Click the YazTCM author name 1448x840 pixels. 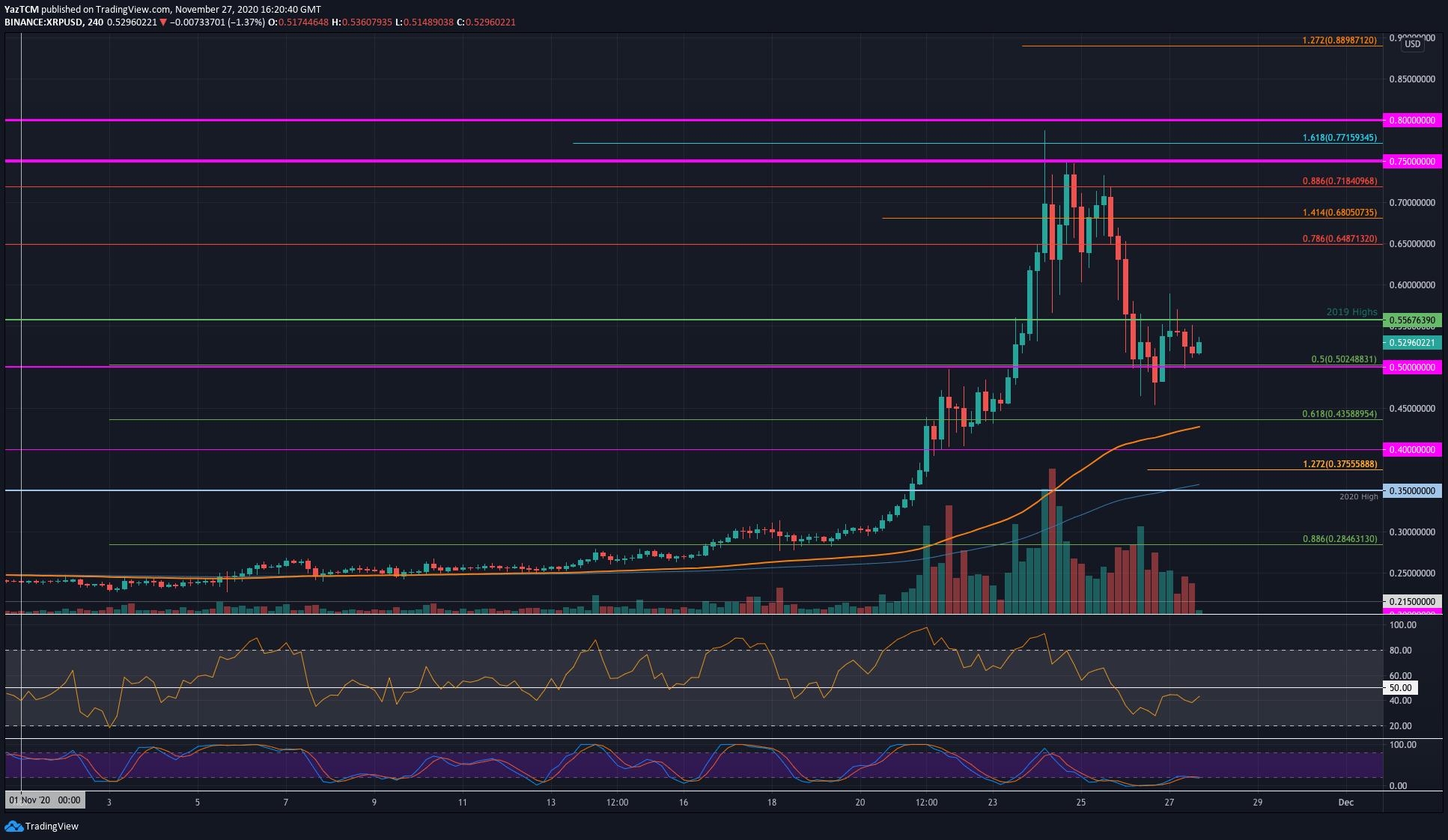click(x=21, y=9)
